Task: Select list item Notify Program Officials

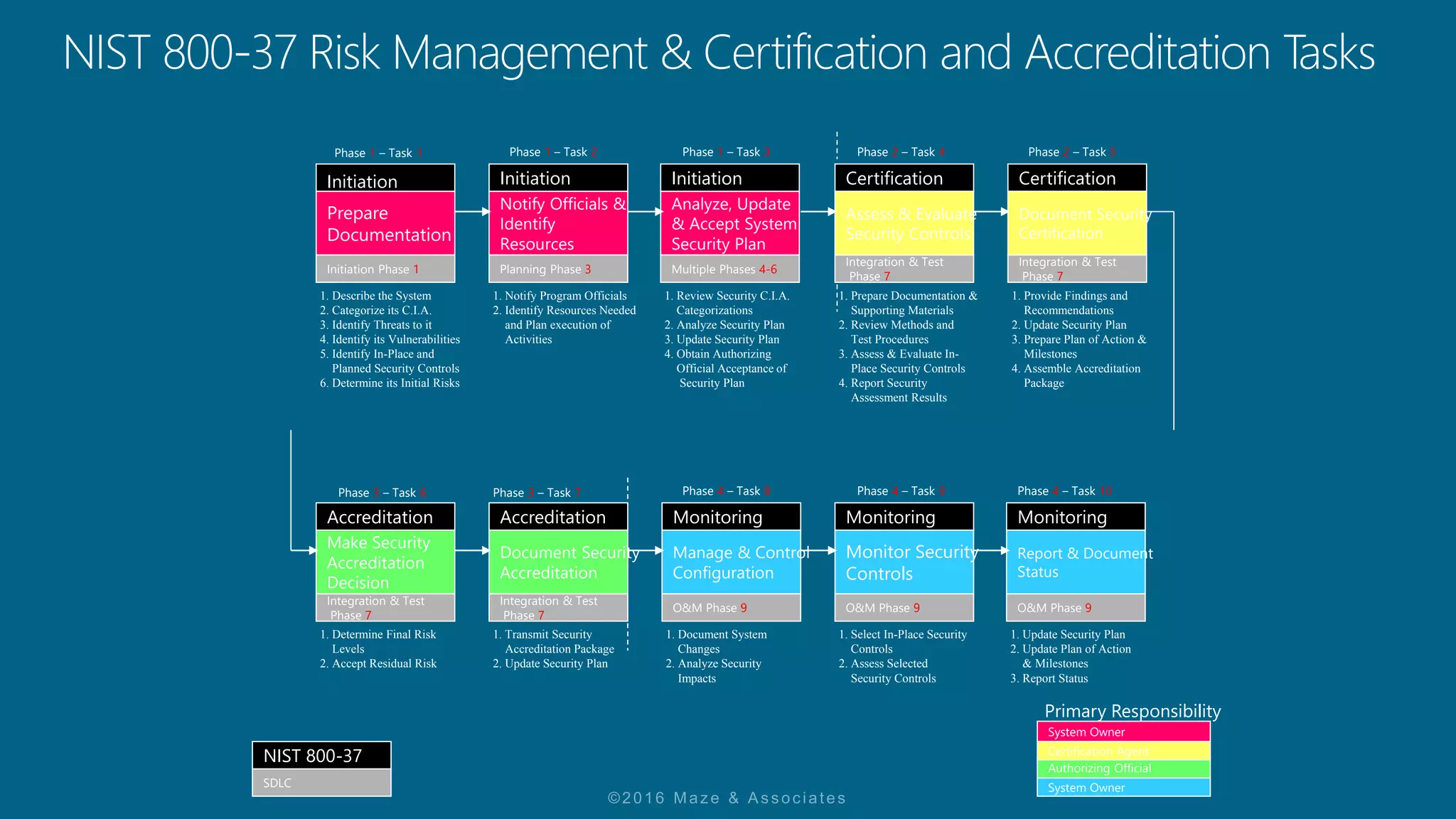Action: point(560,296)
